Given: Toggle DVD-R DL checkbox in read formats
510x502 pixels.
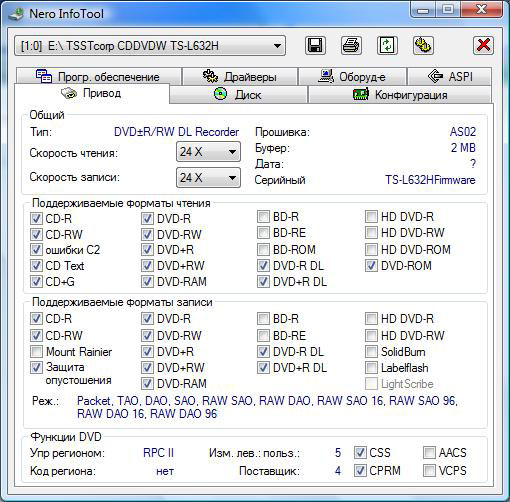Looking at the screenshot, I should 263,266.
